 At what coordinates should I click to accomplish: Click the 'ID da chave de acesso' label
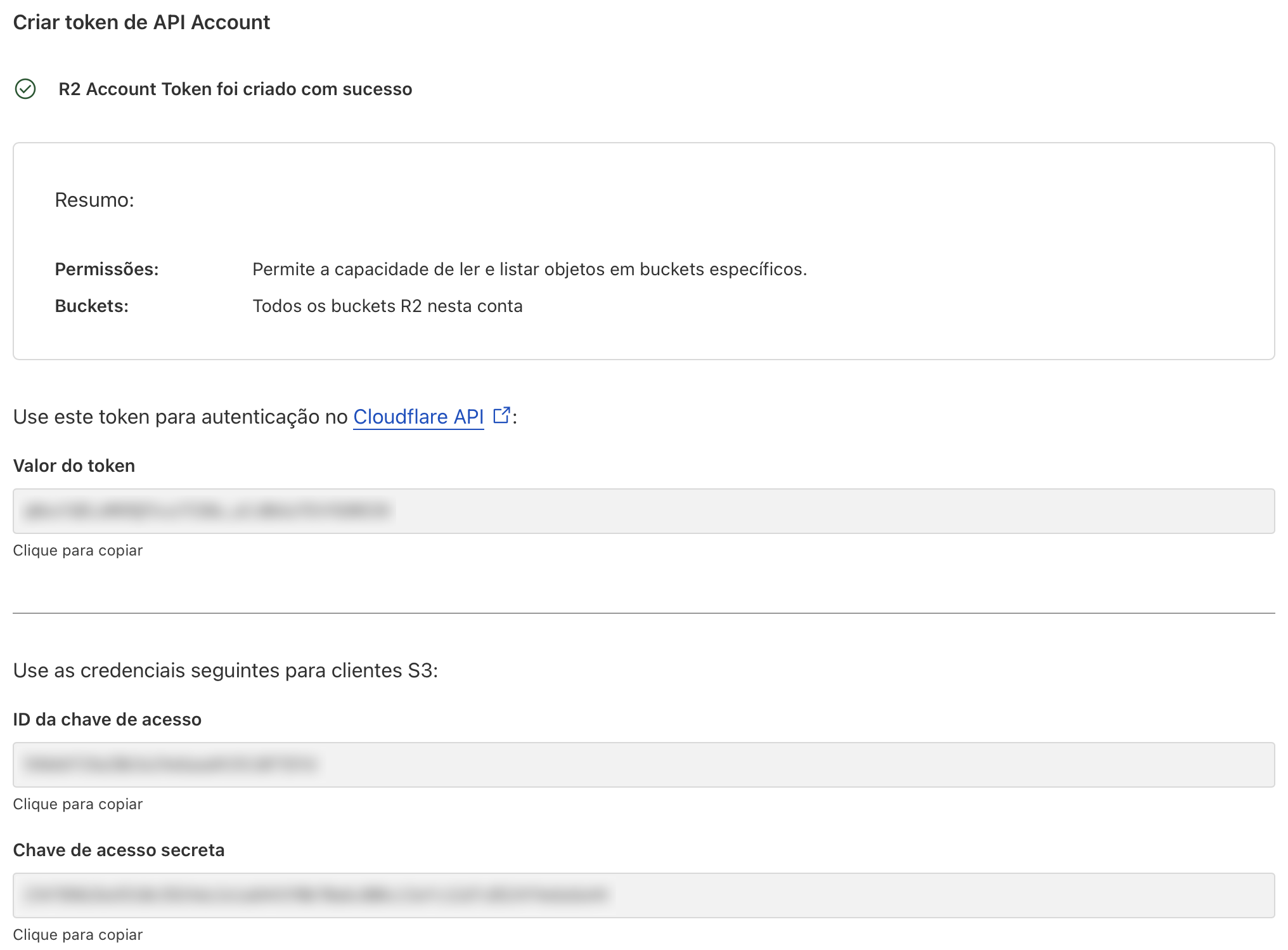pyautogui.click(x=107, y=719)
